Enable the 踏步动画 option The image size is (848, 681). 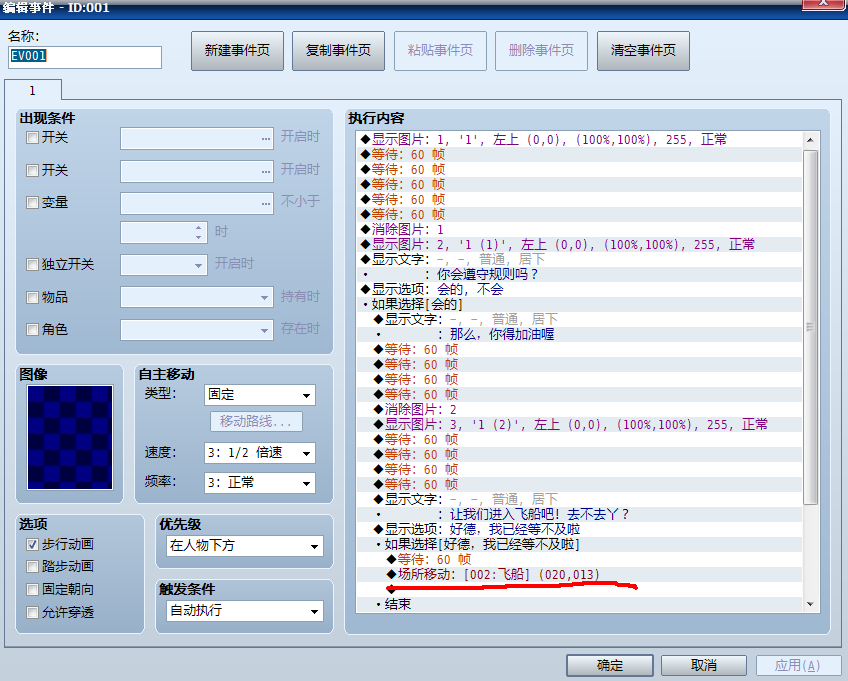tap(32, 566)
